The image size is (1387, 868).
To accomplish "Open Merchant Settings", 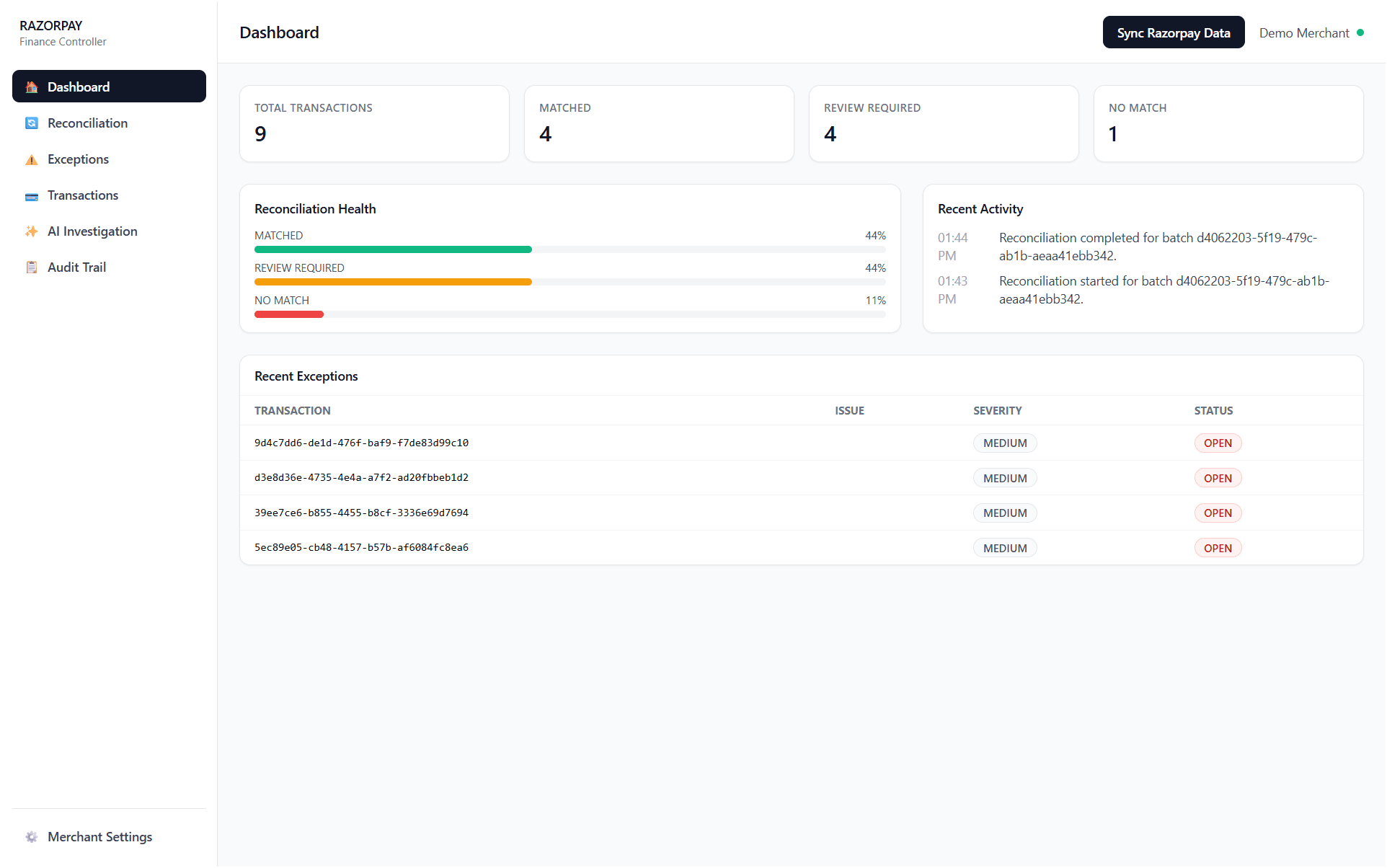I will coord(109,837).
